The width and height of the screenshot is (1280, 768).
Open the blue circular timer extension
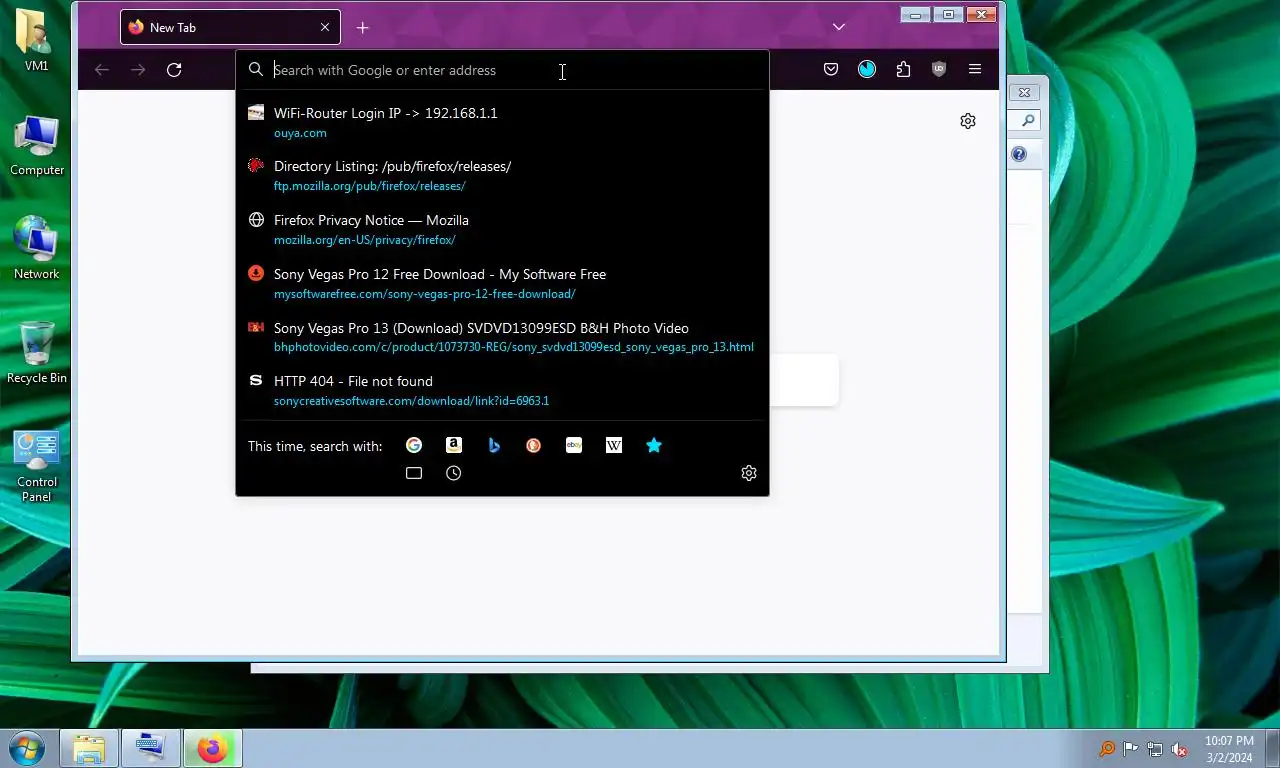[867, 69]
